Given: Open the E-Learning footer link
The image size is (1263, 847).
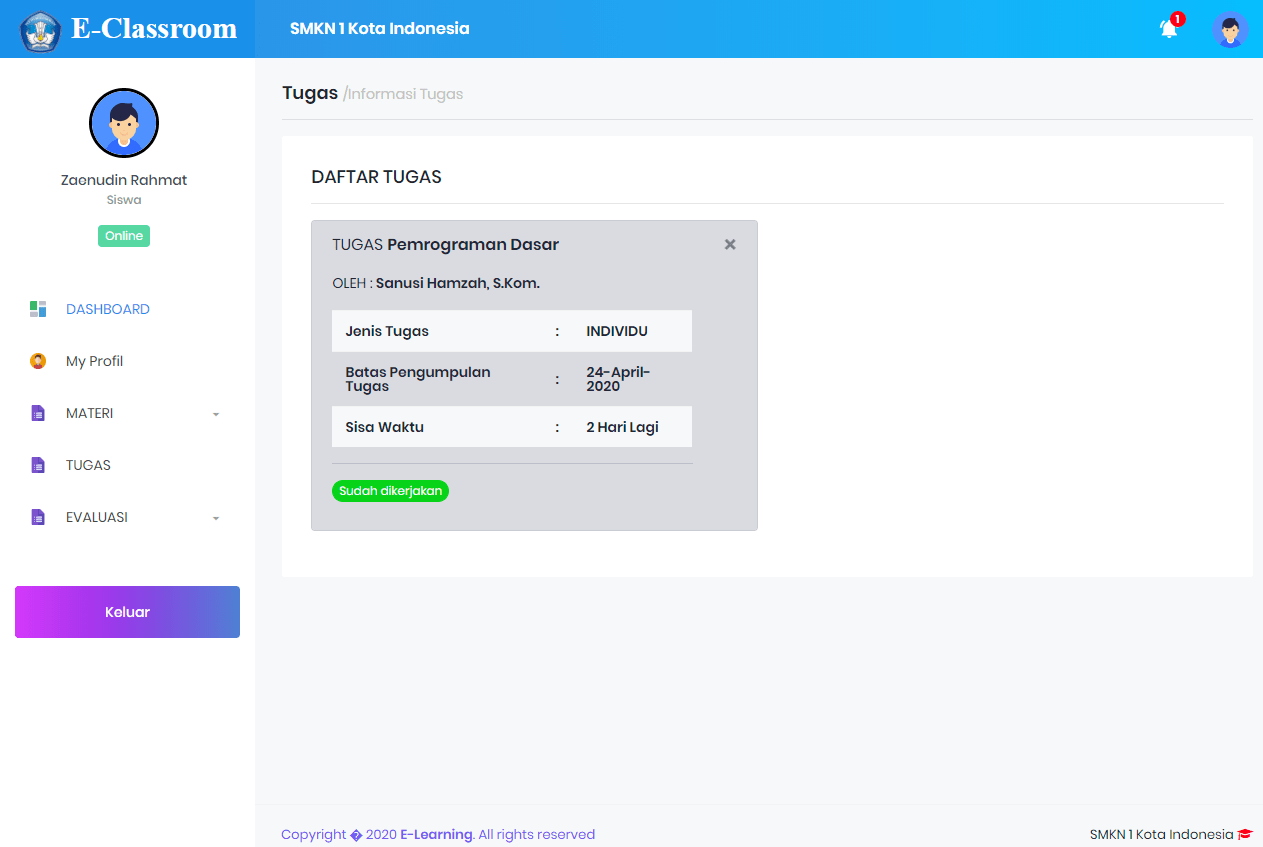Looking at the screenshot, I should [x=436, y=834].
